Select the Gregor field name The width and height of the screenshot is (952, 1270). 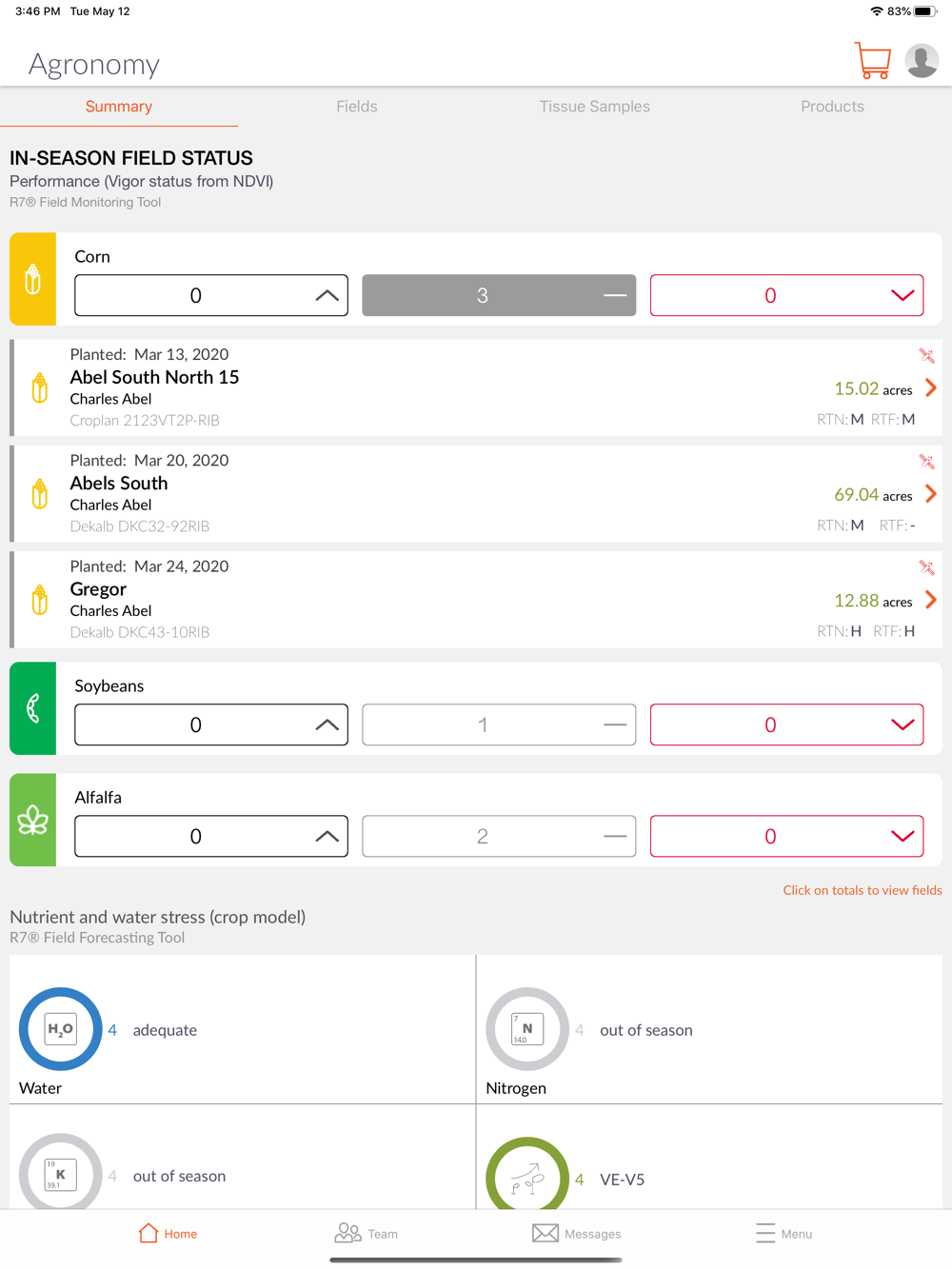[x=98, y=589]
